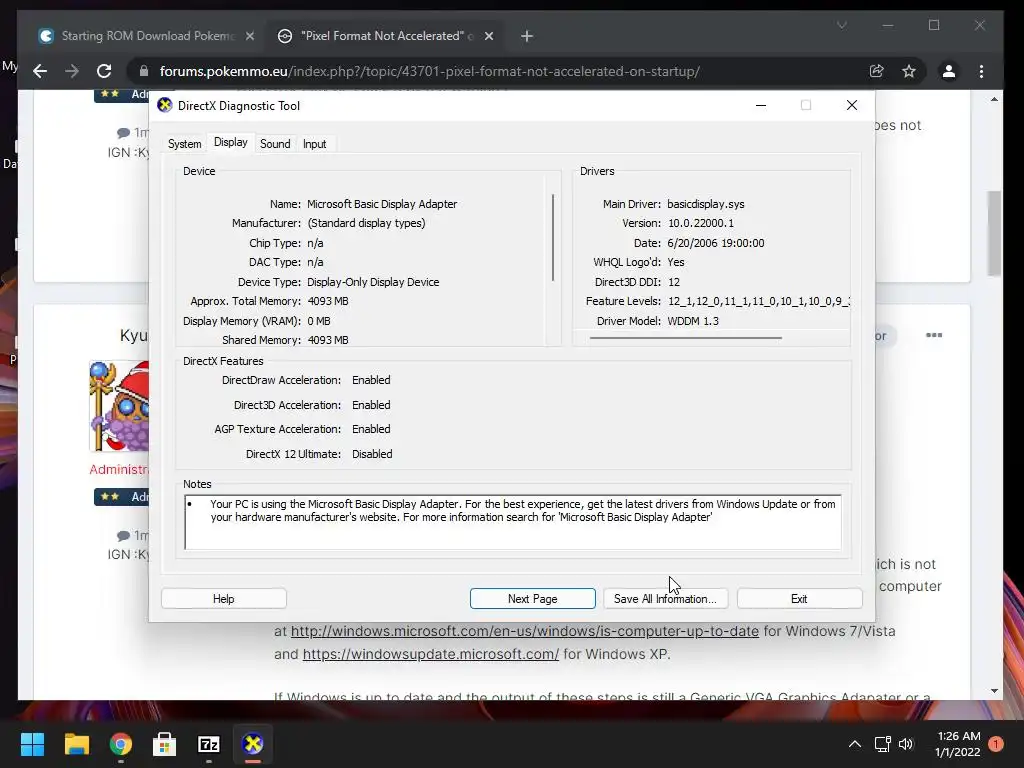The height and width of the screenshot is (768, 1024).
Task: Click DirectX Diagnostic taskbar icon
Action: coord(253,744)
